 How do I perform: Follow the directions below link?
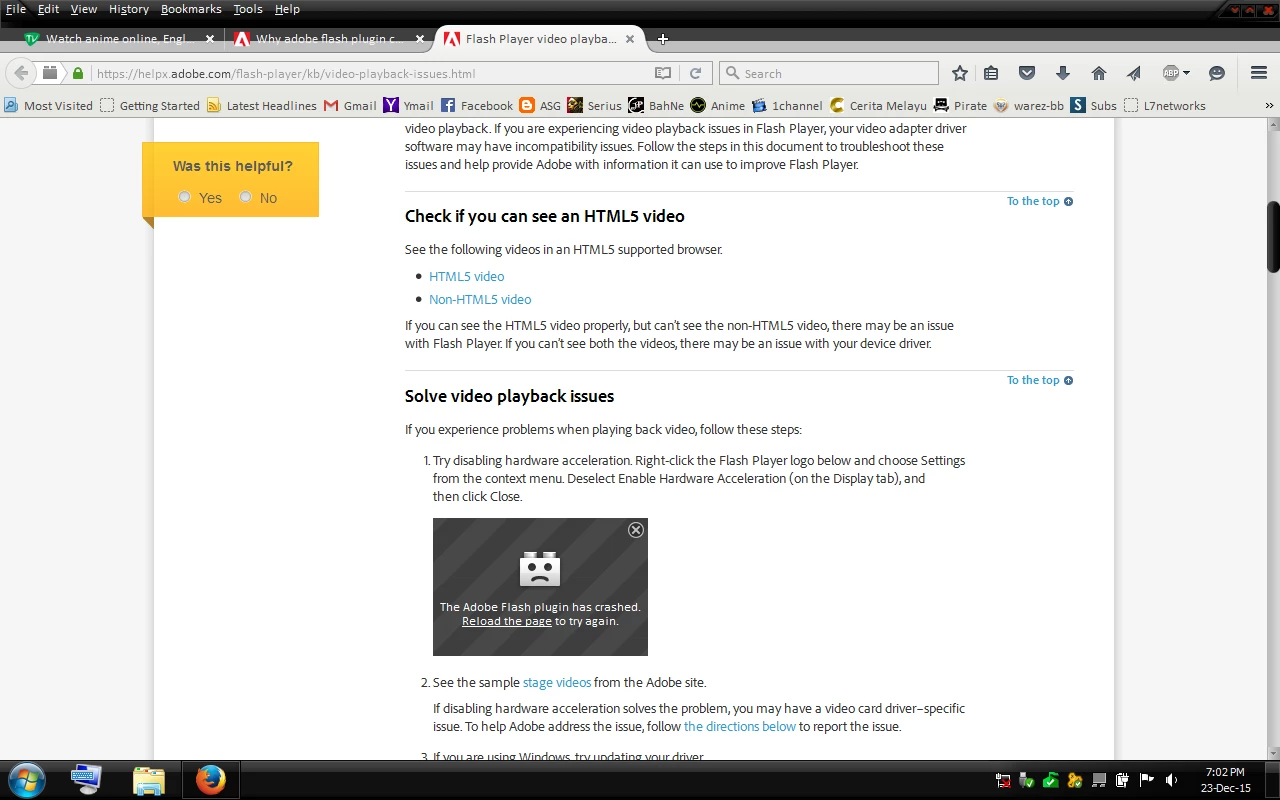tap(740, 726)
